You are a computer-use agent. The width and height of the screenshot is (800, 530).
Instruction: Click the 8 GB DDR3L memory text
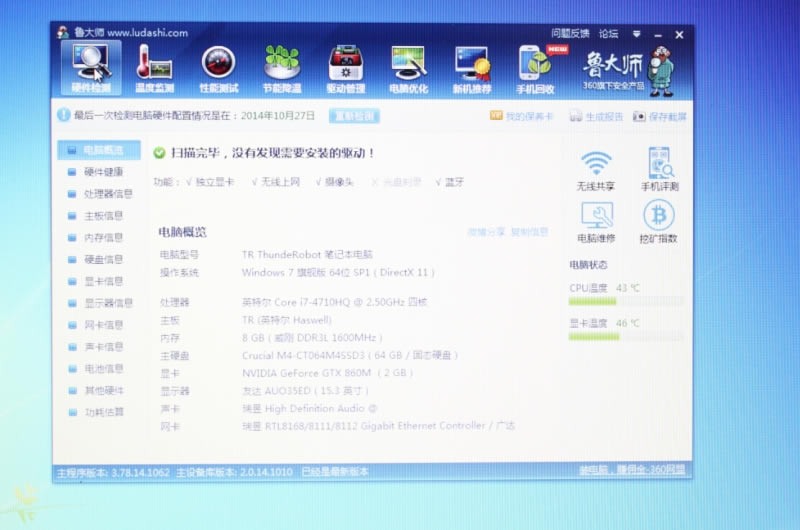point(312,338)
